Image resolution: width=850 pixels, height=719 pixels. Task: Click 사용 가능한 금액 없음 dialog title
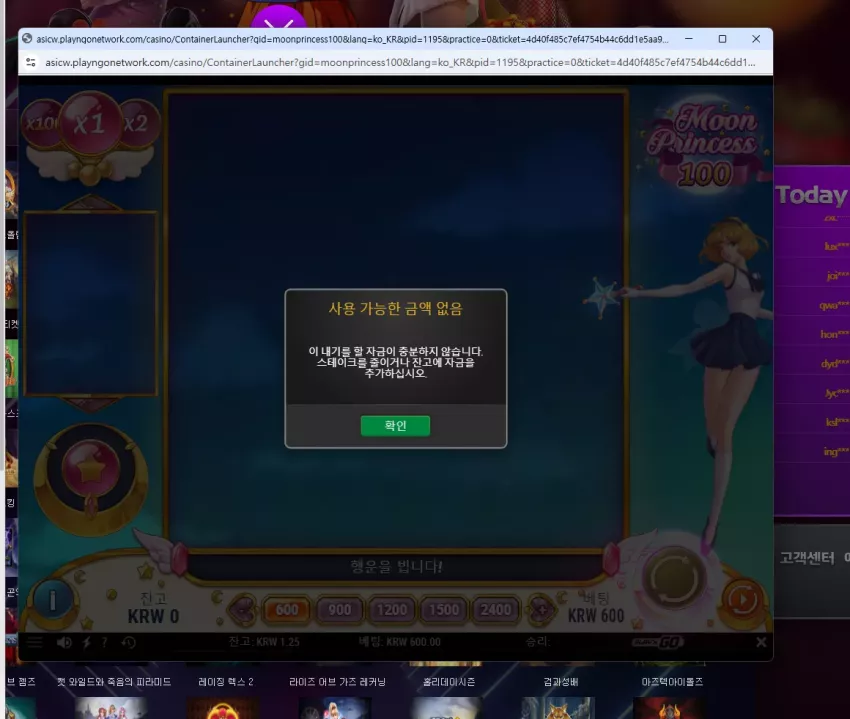[x=396, y=309]
